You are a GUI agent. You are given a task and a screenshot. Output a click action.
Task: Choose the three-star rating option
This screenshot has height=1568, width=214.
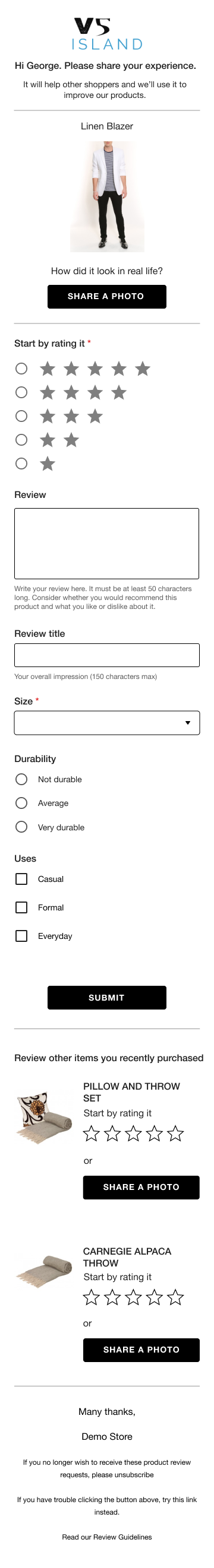pos(21,415)
